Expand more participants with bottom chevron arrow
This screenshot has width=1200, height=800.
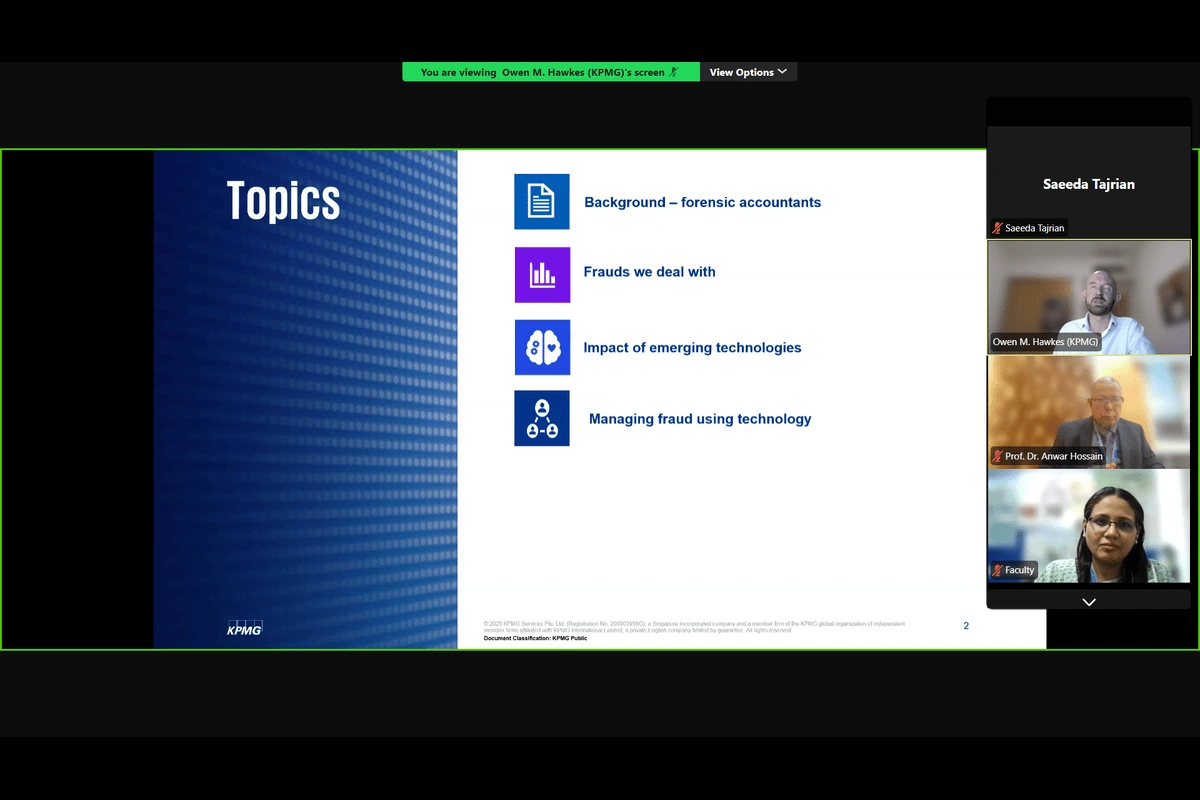tap(1089, 602)
